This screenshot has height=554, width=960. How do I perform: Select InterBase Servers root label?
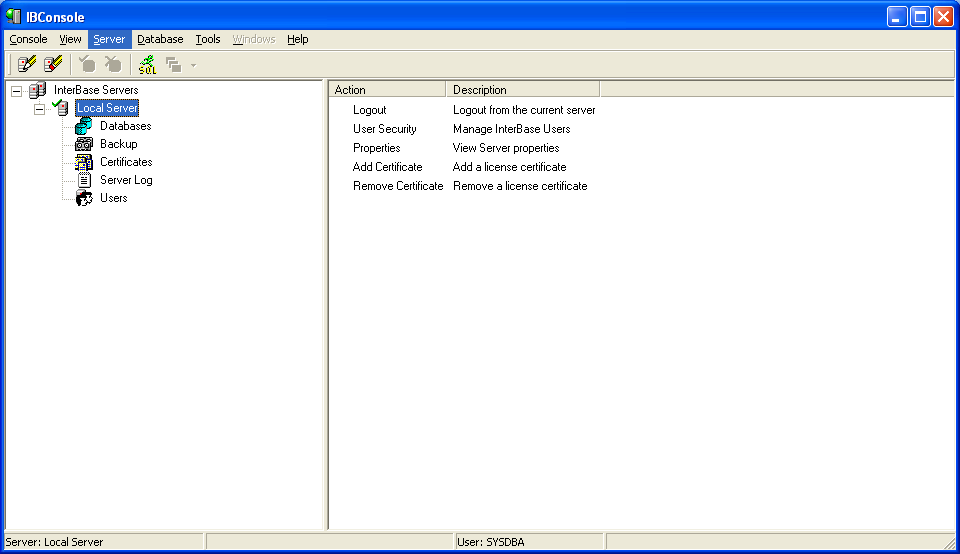click(x=96, y=90)
